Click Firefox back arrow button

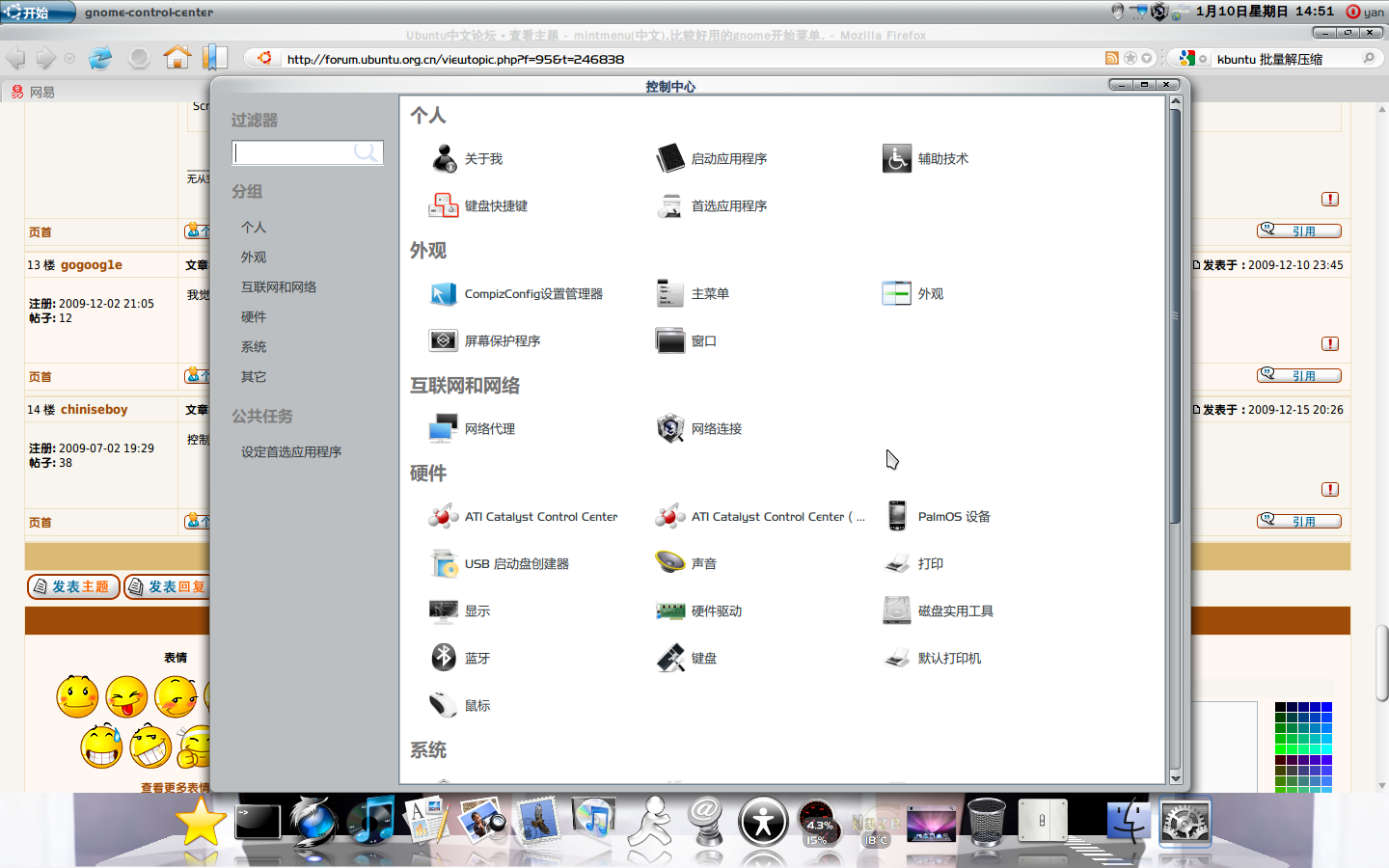pyautogui.click(x=15, y=58)
